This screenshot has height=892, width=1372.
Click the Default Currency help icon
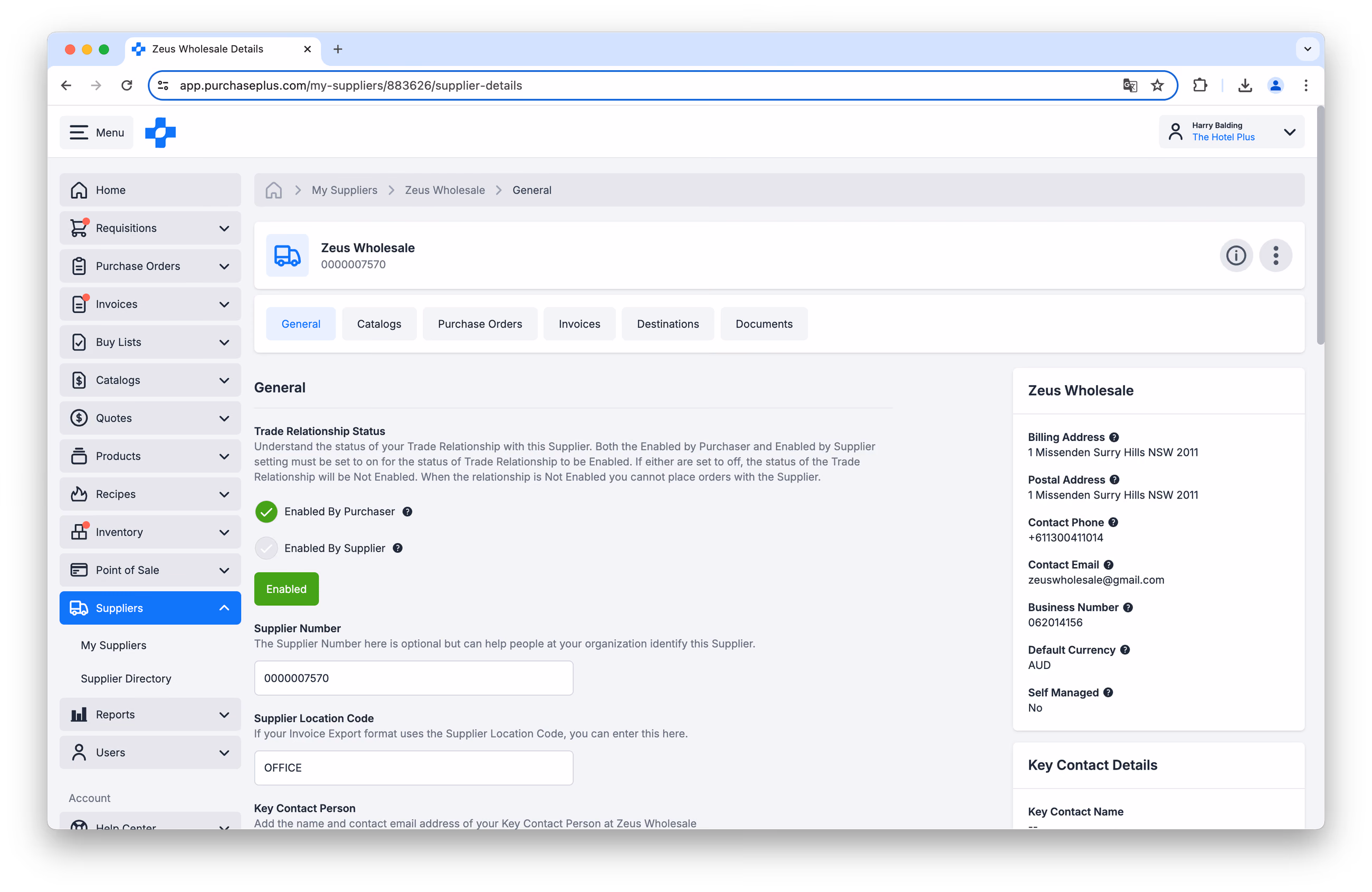[x=1125, y=650]
